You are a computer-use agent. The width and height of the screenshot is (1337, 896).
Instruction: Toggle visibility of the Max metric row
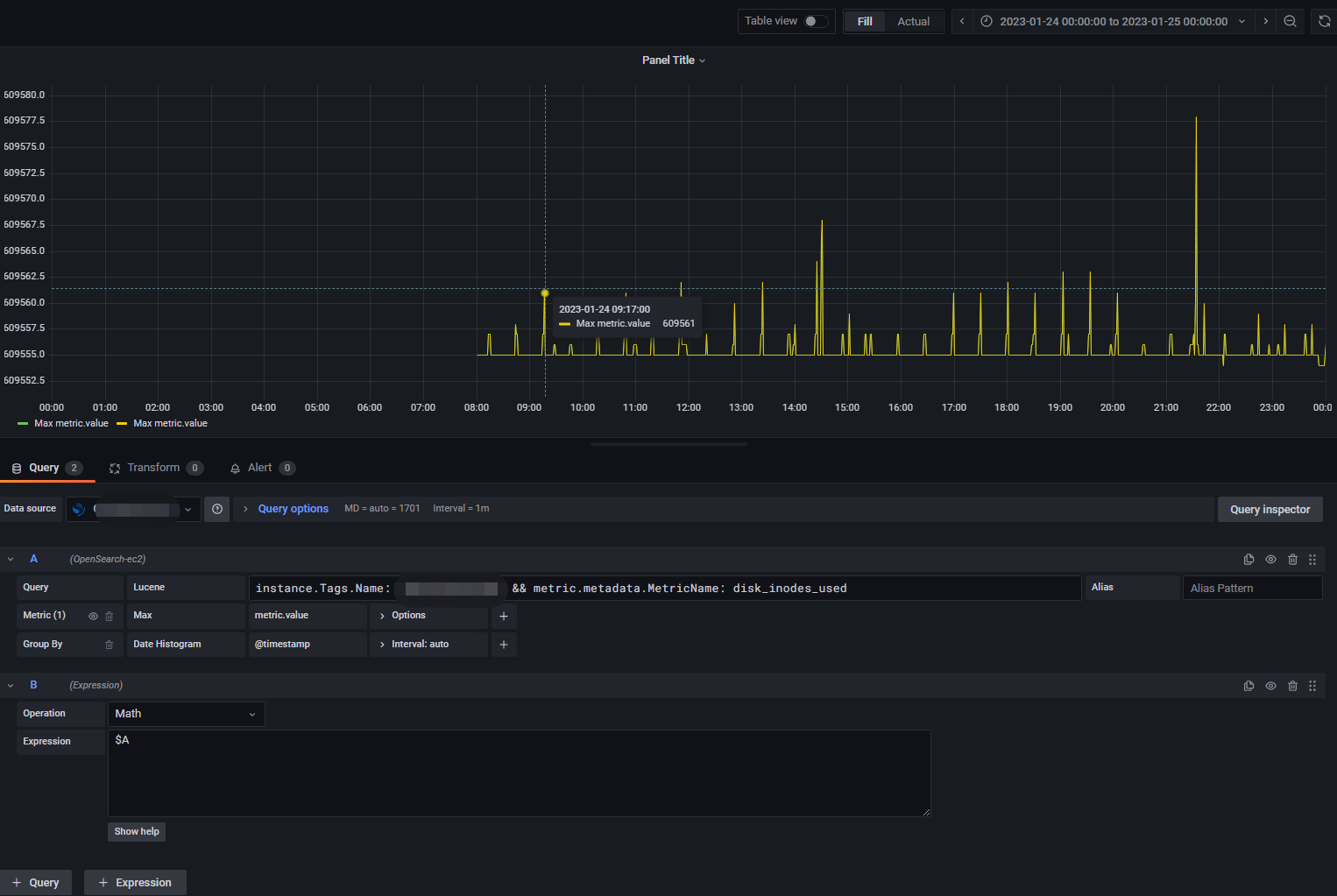92,616
